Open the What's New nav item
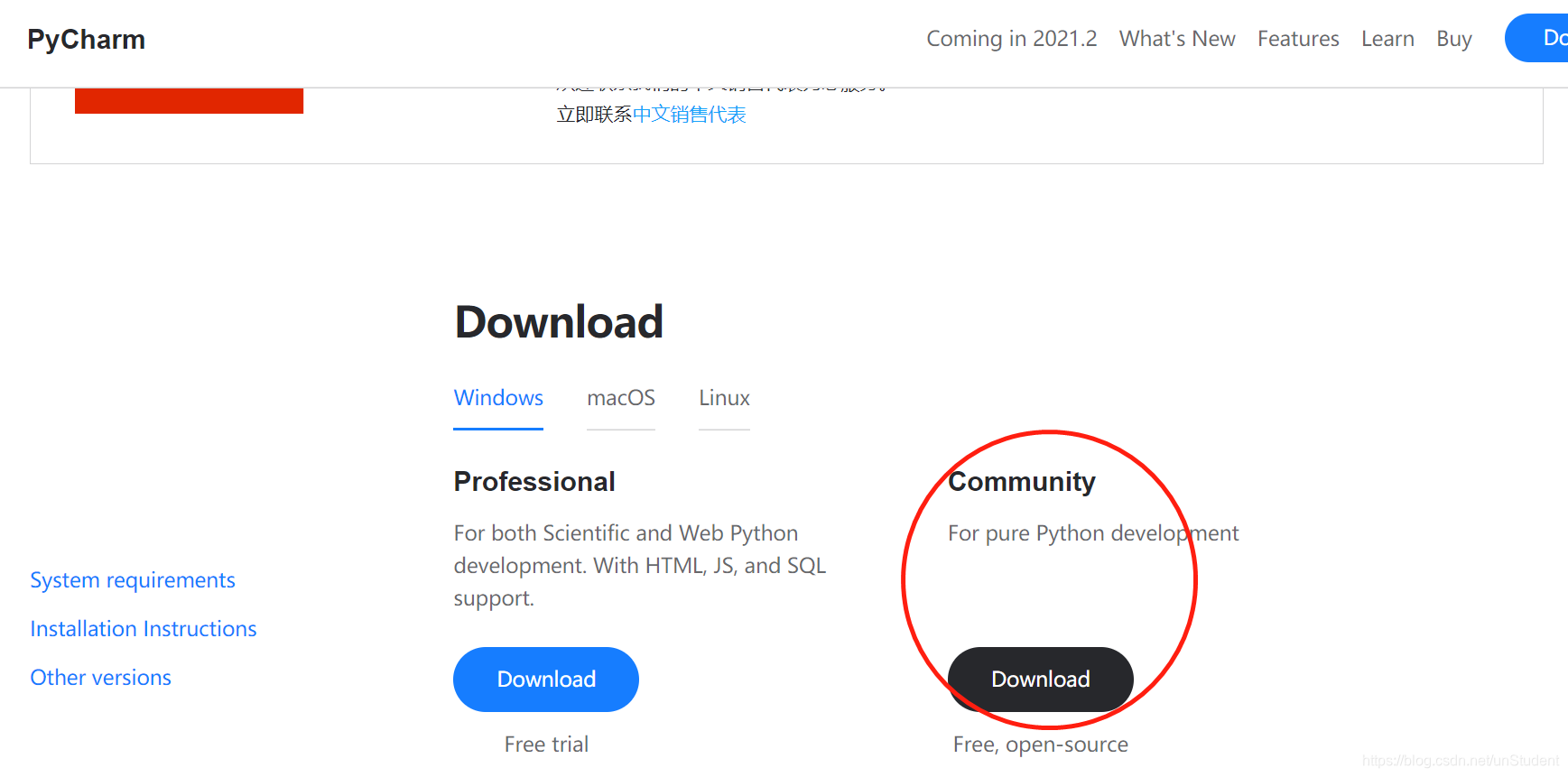Viewport: 1568px width, 777px height. click(1177, 39)
